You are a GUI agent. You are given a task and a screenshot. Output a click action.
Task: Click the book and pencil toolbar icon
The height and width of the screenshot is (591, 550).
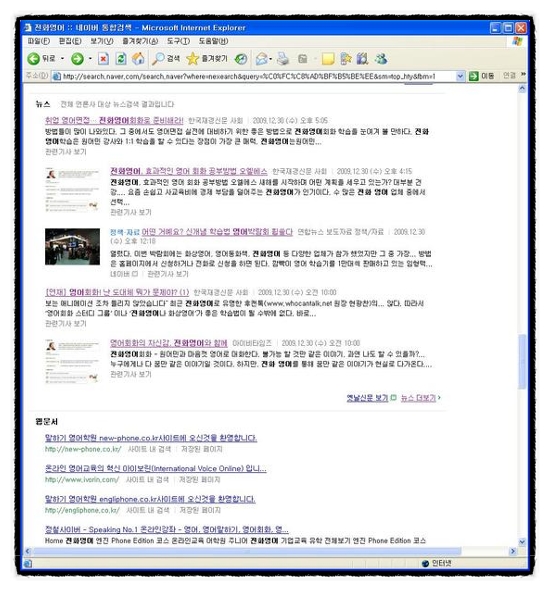tap(363, 58)
